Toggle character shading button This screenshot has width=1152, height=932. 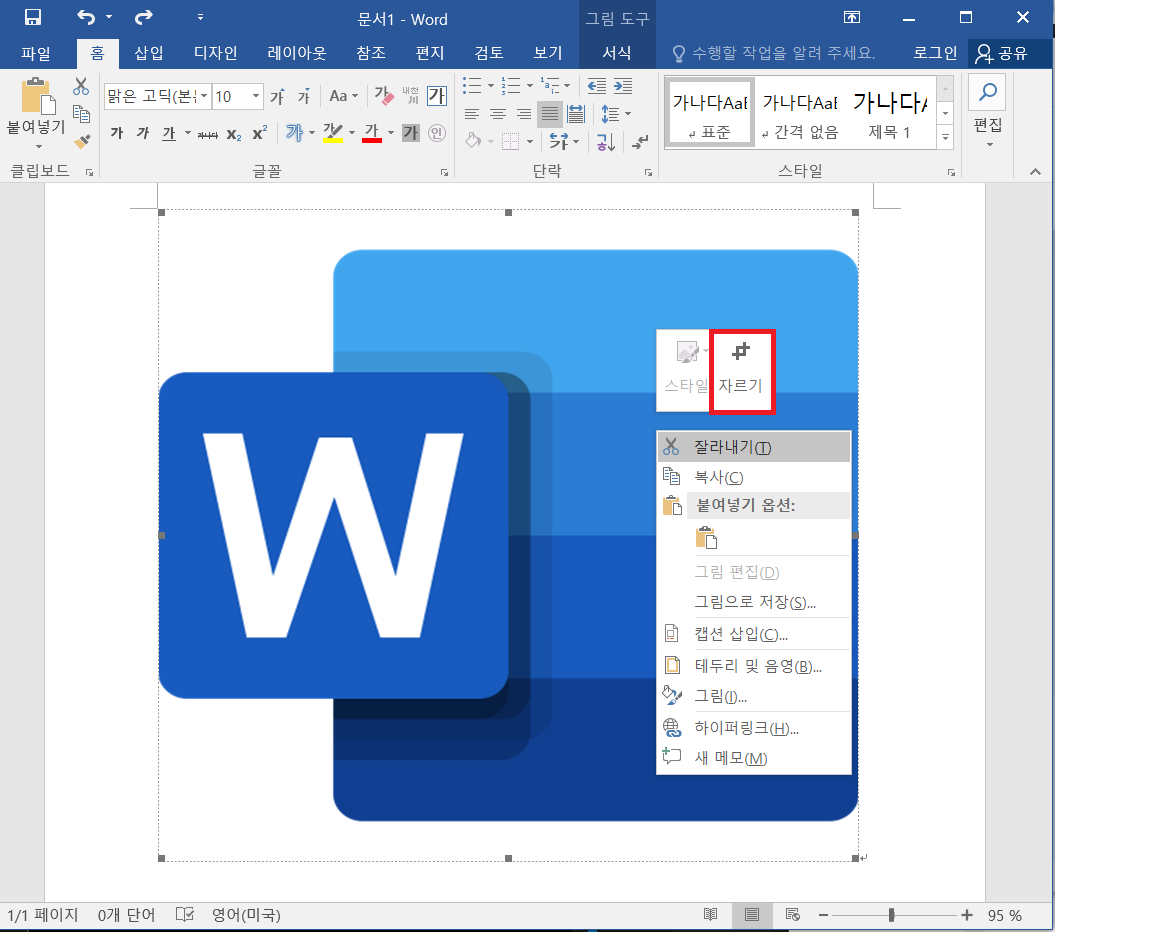[411, 133]
